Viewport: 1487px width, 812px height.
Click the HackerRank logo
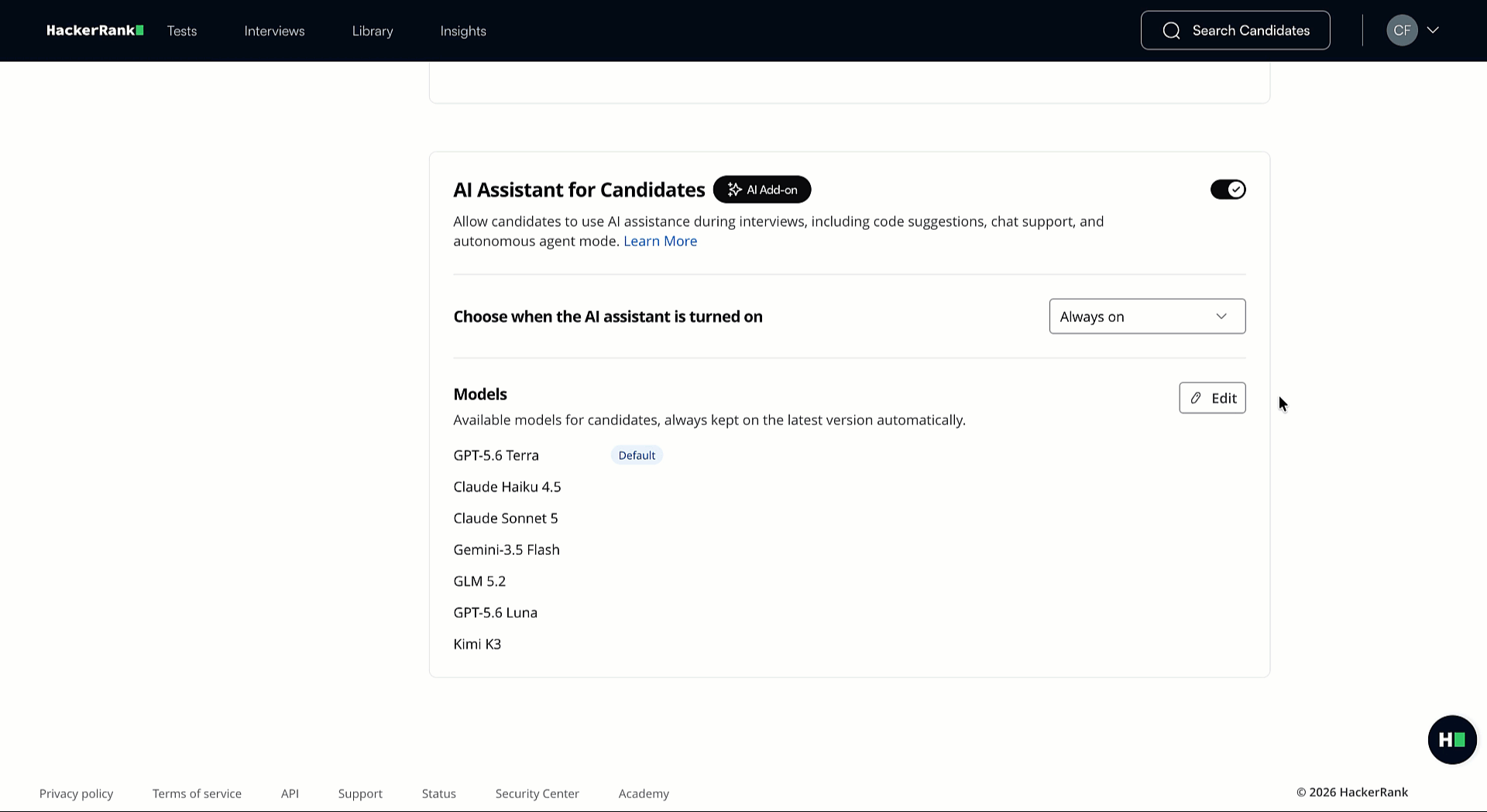95,31
